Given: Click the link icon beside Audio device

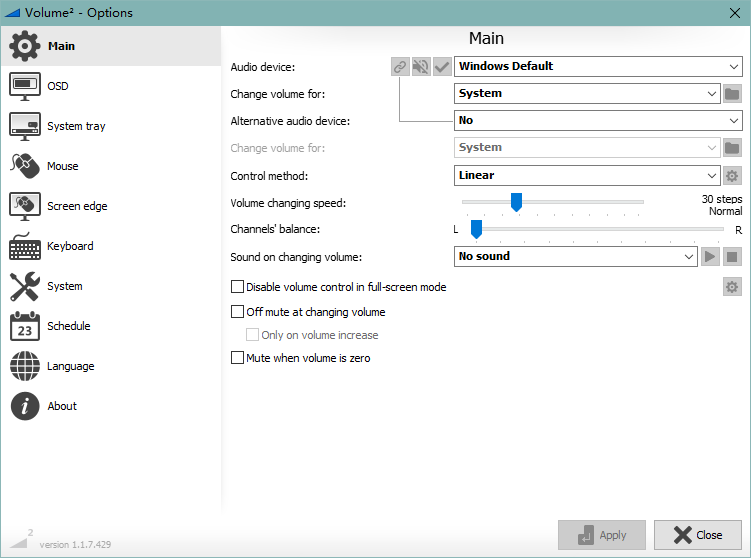Looking at the screenshot, I should [400, 67].
